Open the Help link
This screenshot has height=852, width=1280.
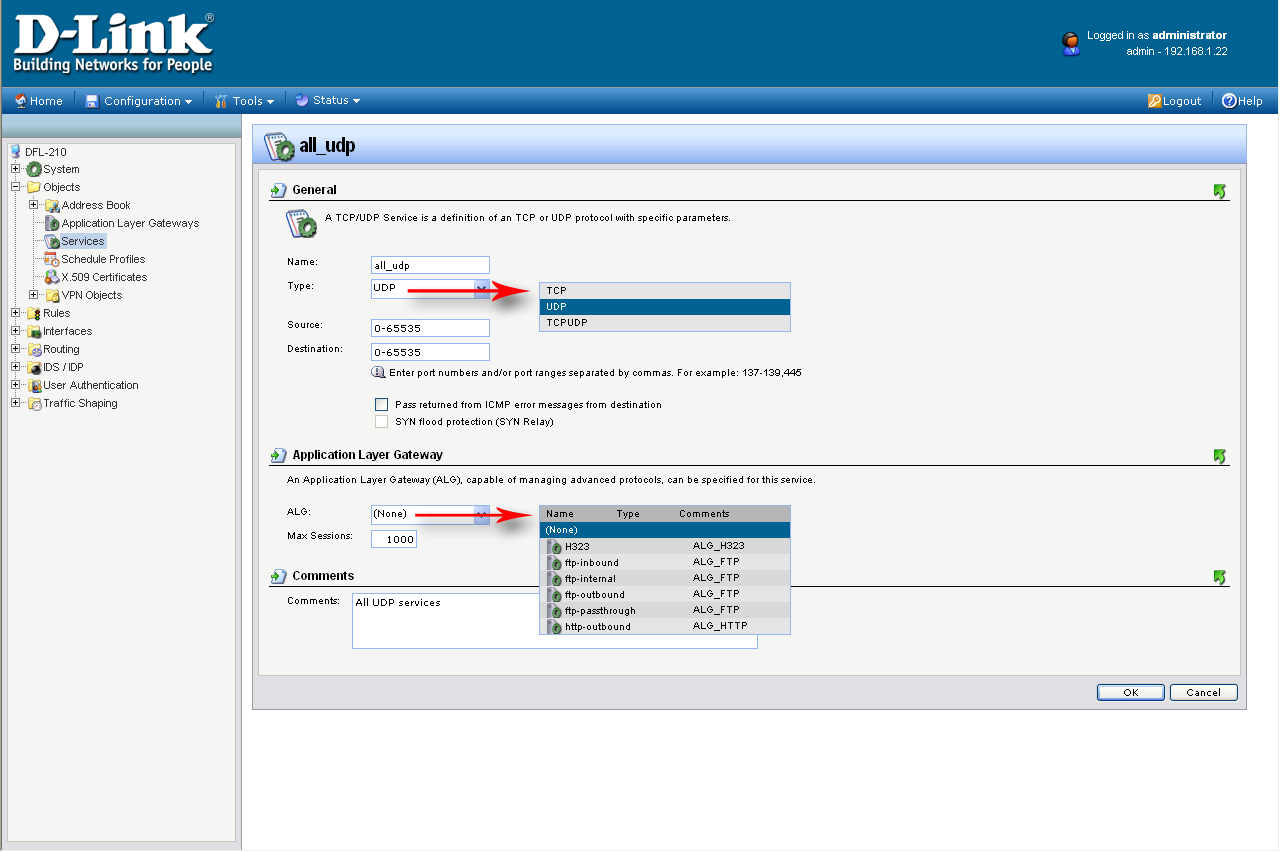[1243, 101]
